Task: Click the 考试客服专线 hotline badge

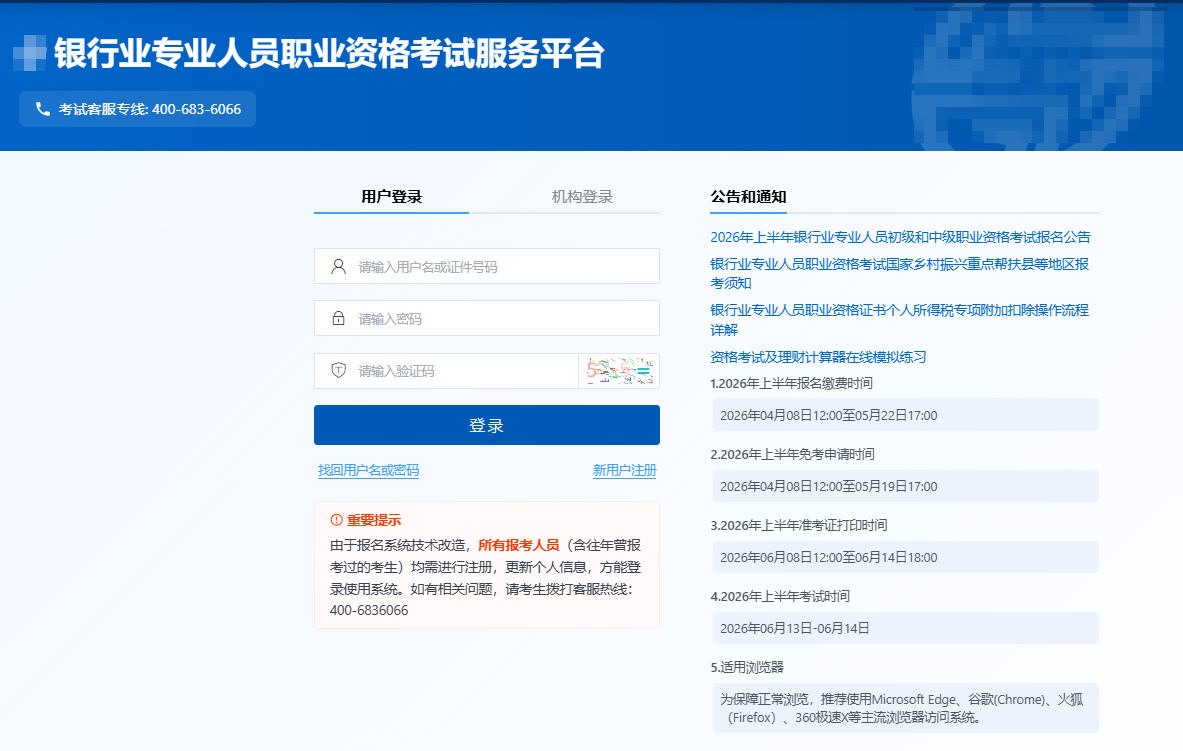Action: coord(138,109)
